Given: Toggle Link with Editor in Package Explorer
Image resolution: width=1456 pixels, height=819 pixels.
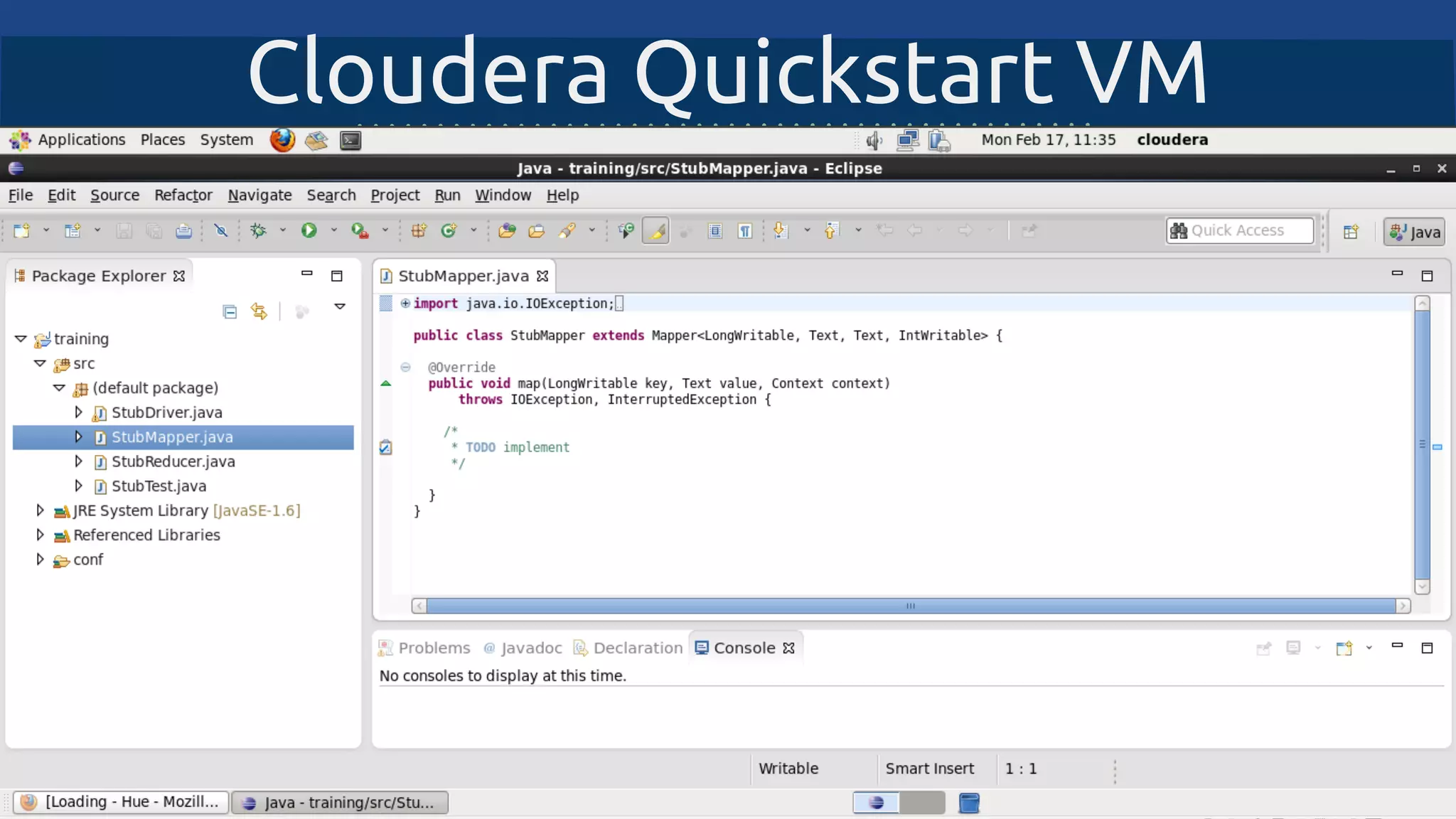Looking at the screenshot, I should [259, 311].
